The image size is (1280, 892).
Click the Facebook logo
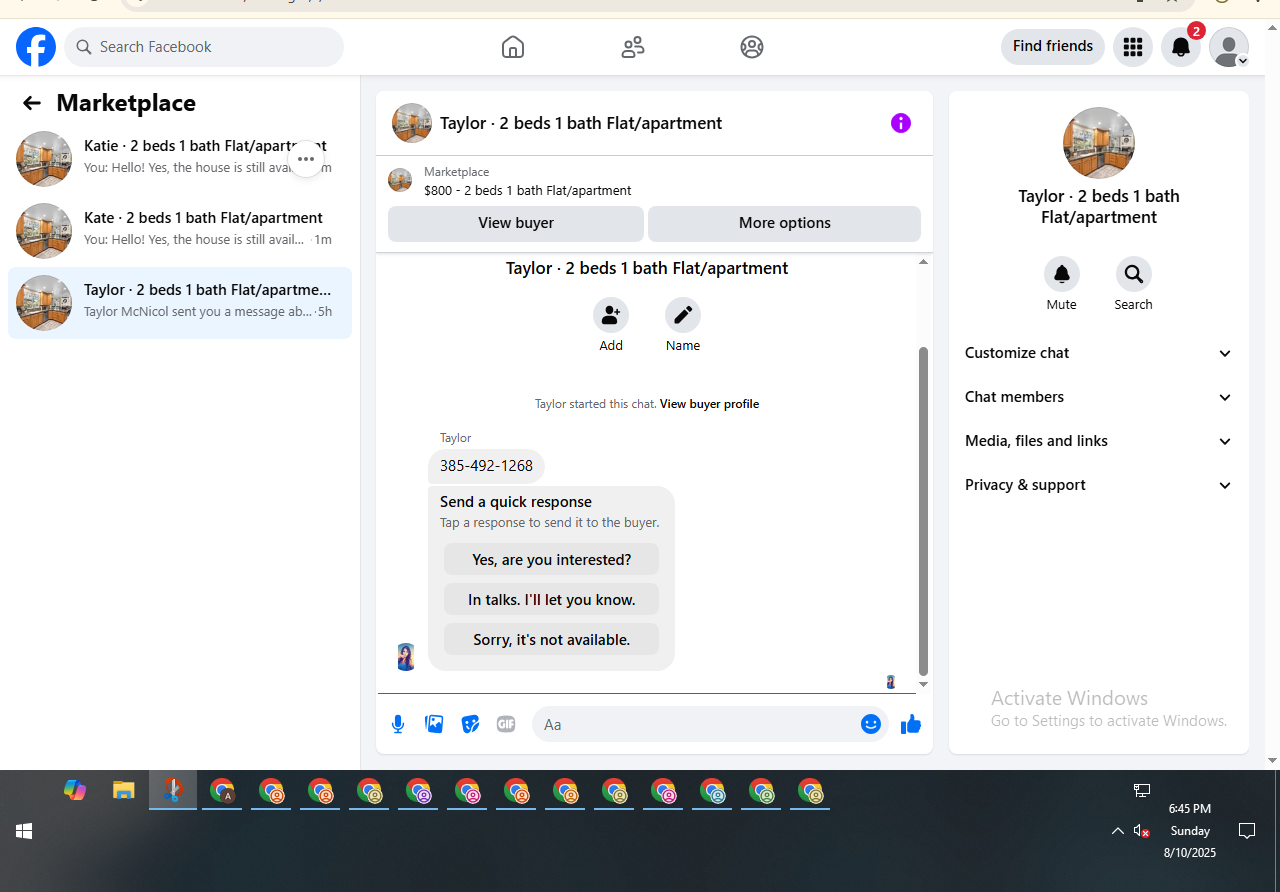(36, 47)
